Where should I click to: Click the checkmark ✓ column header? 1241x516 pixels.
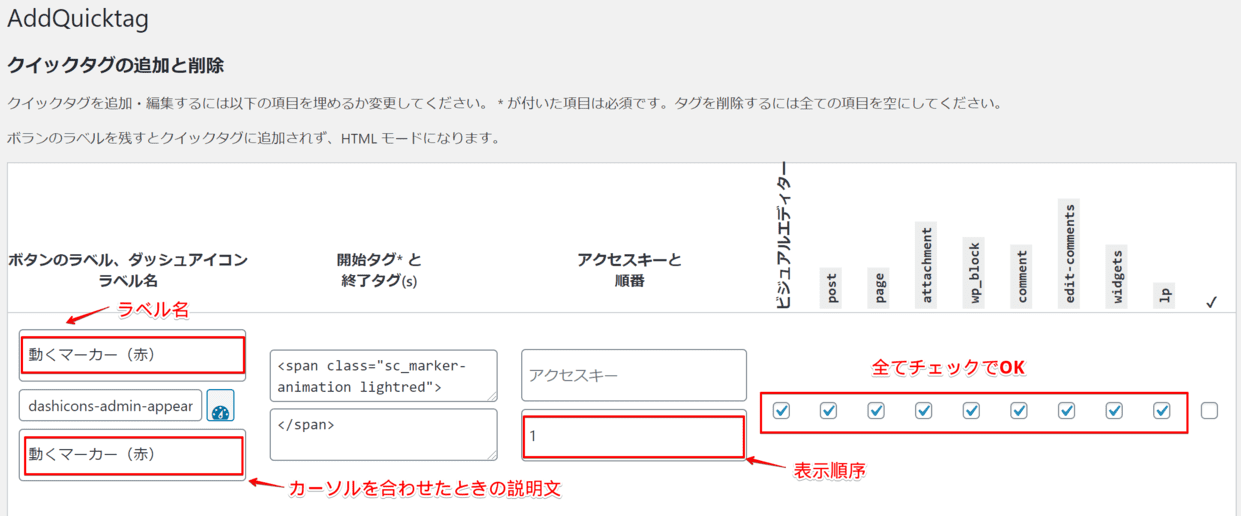[x=1211, y=300]
